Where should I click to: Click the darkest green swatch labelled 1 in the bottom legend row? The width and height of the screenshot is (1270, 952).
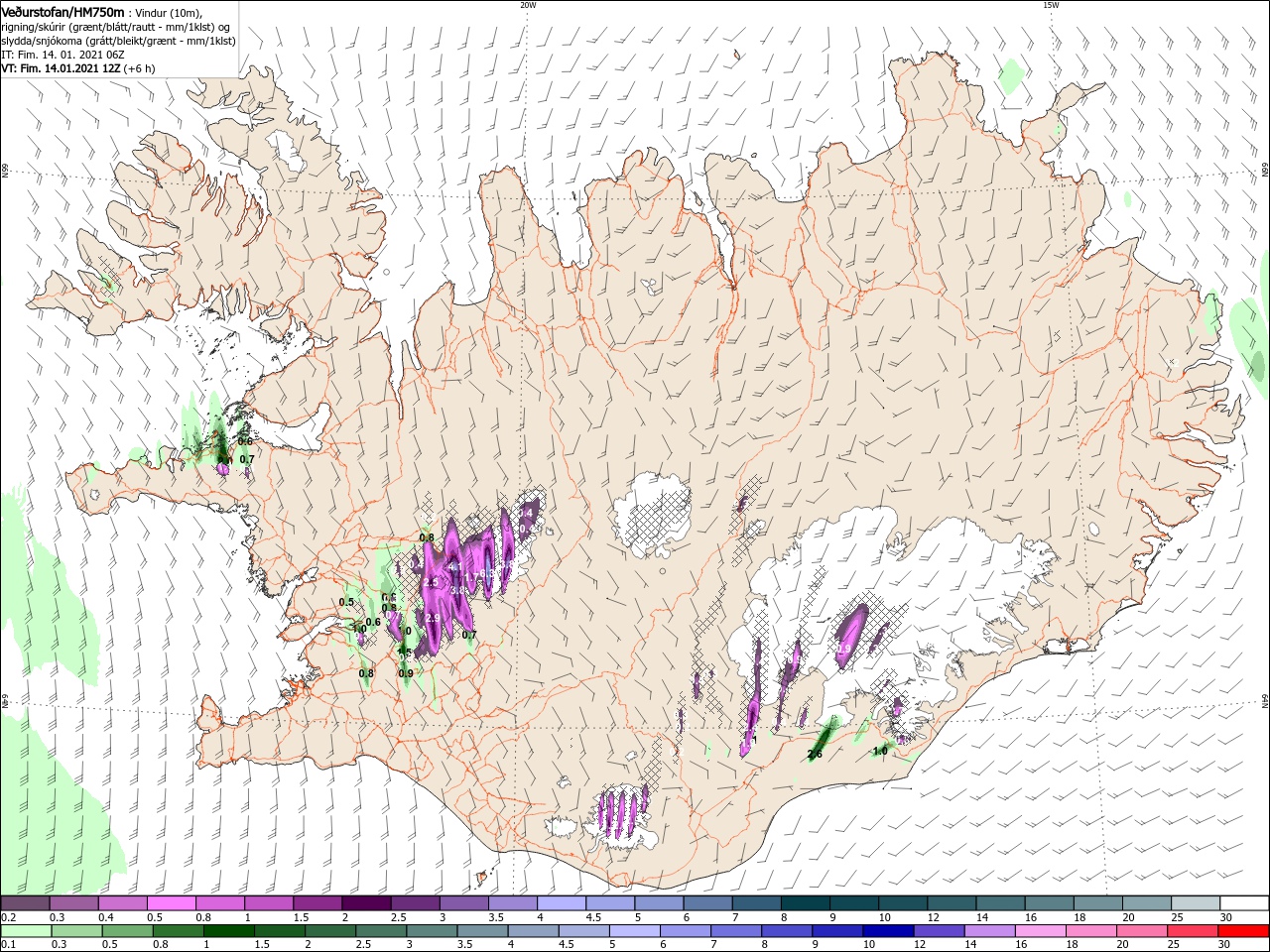click(228, 931)
